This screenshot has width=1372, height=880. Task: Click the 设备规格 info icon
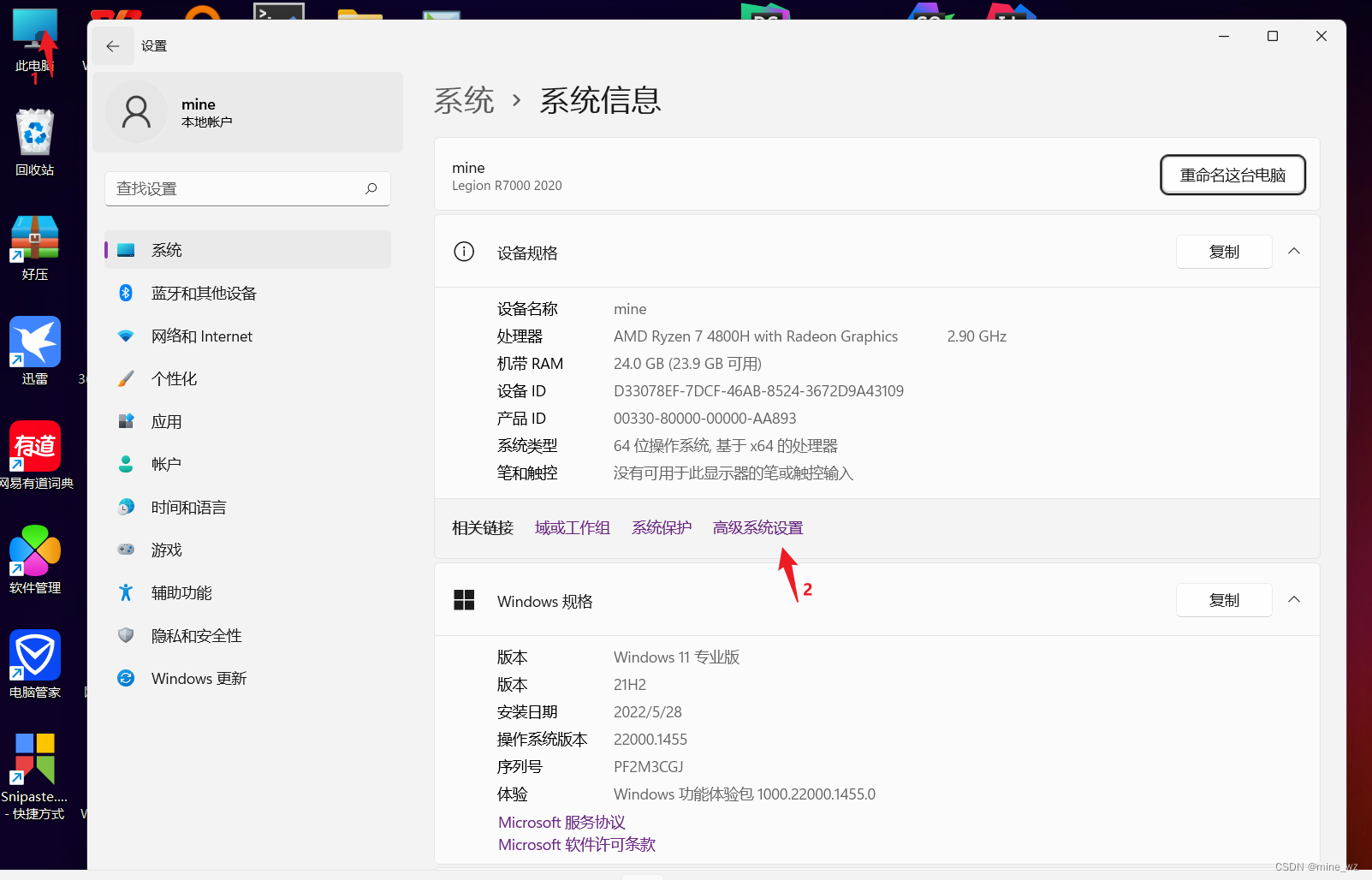tap(464, 252)
